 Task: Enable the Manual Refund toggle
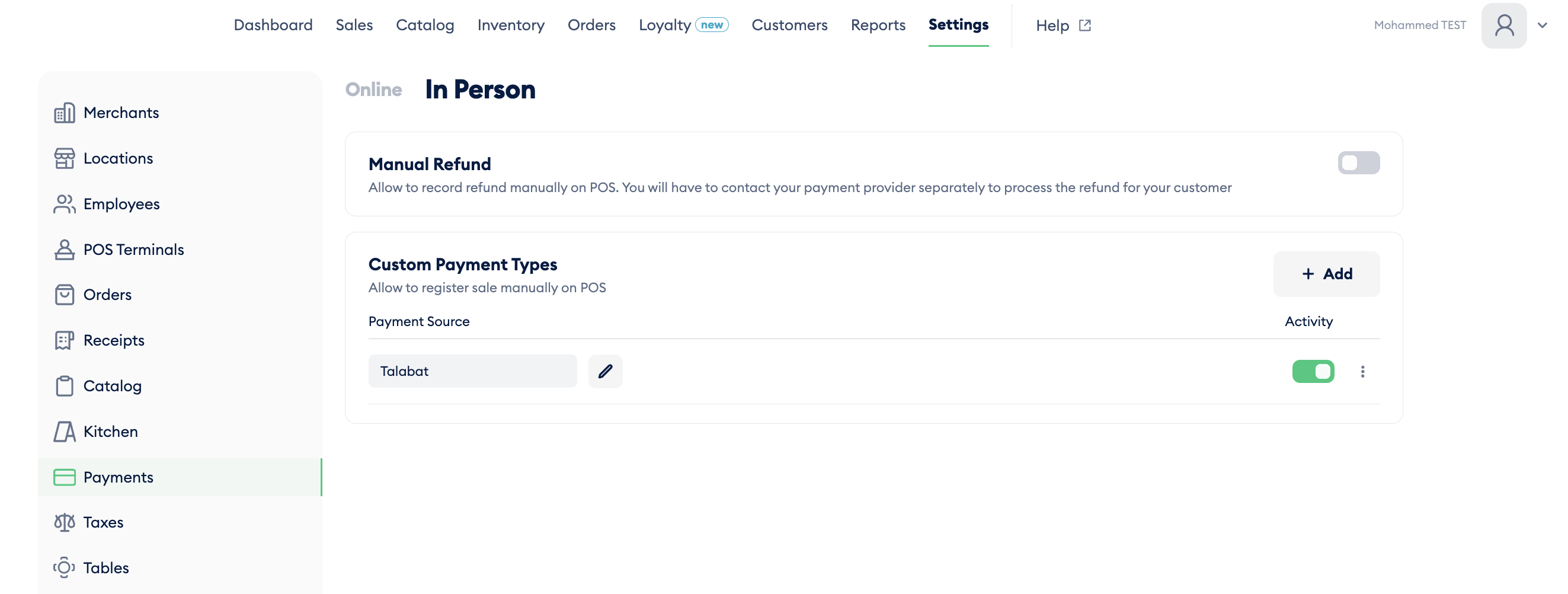click(1358, 162)
